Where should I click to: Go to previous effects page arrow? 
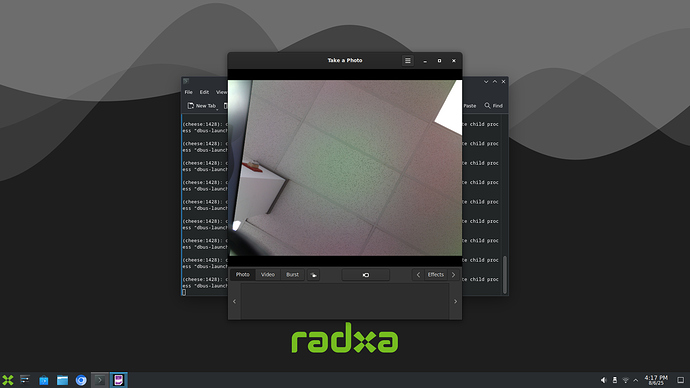click(418, 275)
